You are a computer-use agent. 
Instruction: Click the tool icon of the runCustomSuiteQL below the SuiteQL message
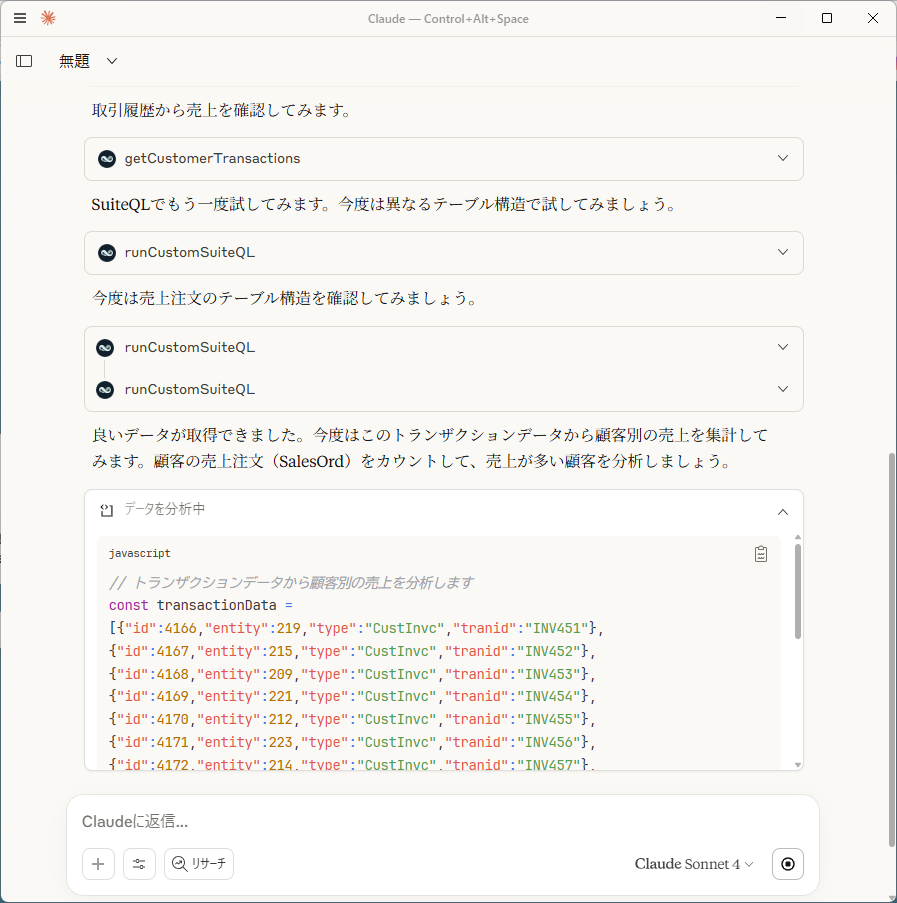click(x=107, y=253)
